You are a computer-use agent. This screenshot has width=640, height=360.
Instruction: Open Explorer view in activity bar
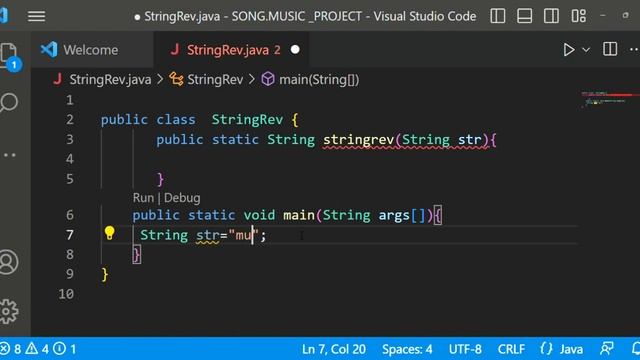point(9,55)
